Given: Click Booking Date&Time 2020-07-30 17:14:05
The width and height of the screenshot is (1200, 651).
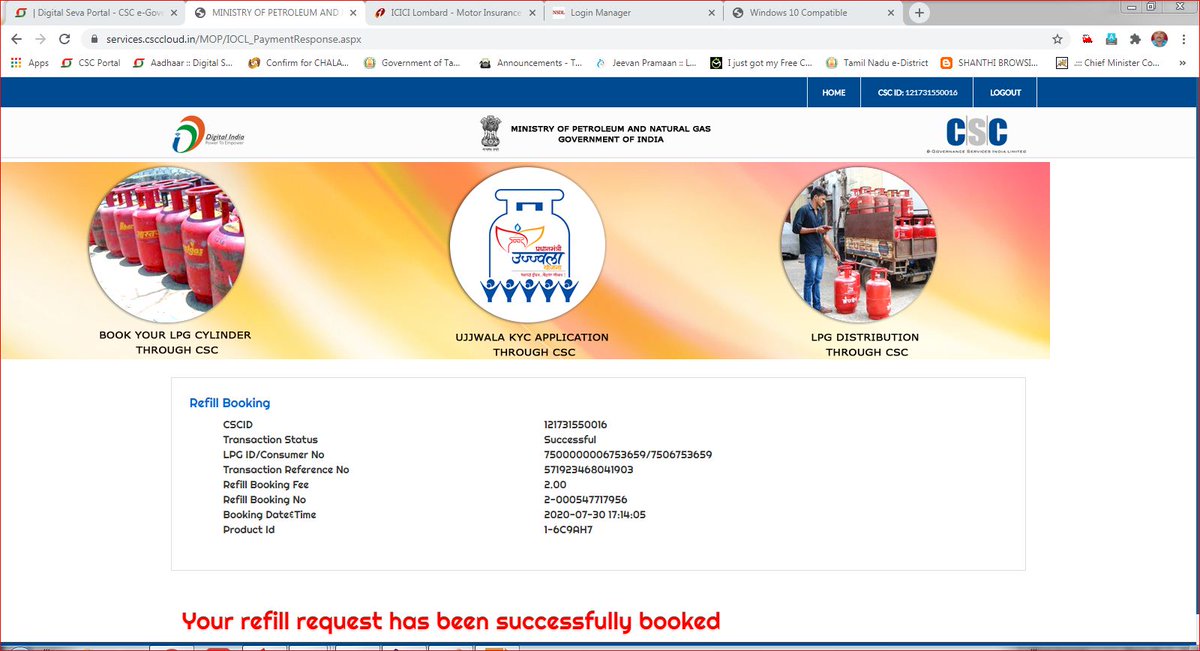Looking at the screenshot, I should (595, 515).
